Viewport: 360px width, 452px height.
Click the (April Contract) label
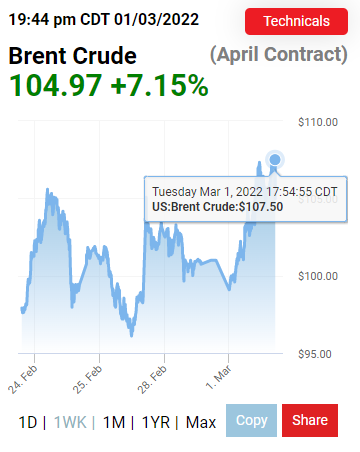[x=279, y=54]
